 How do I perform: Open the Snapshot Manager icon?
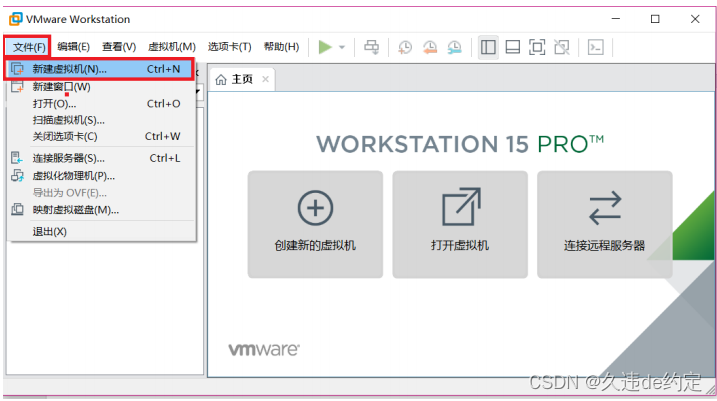454,47
